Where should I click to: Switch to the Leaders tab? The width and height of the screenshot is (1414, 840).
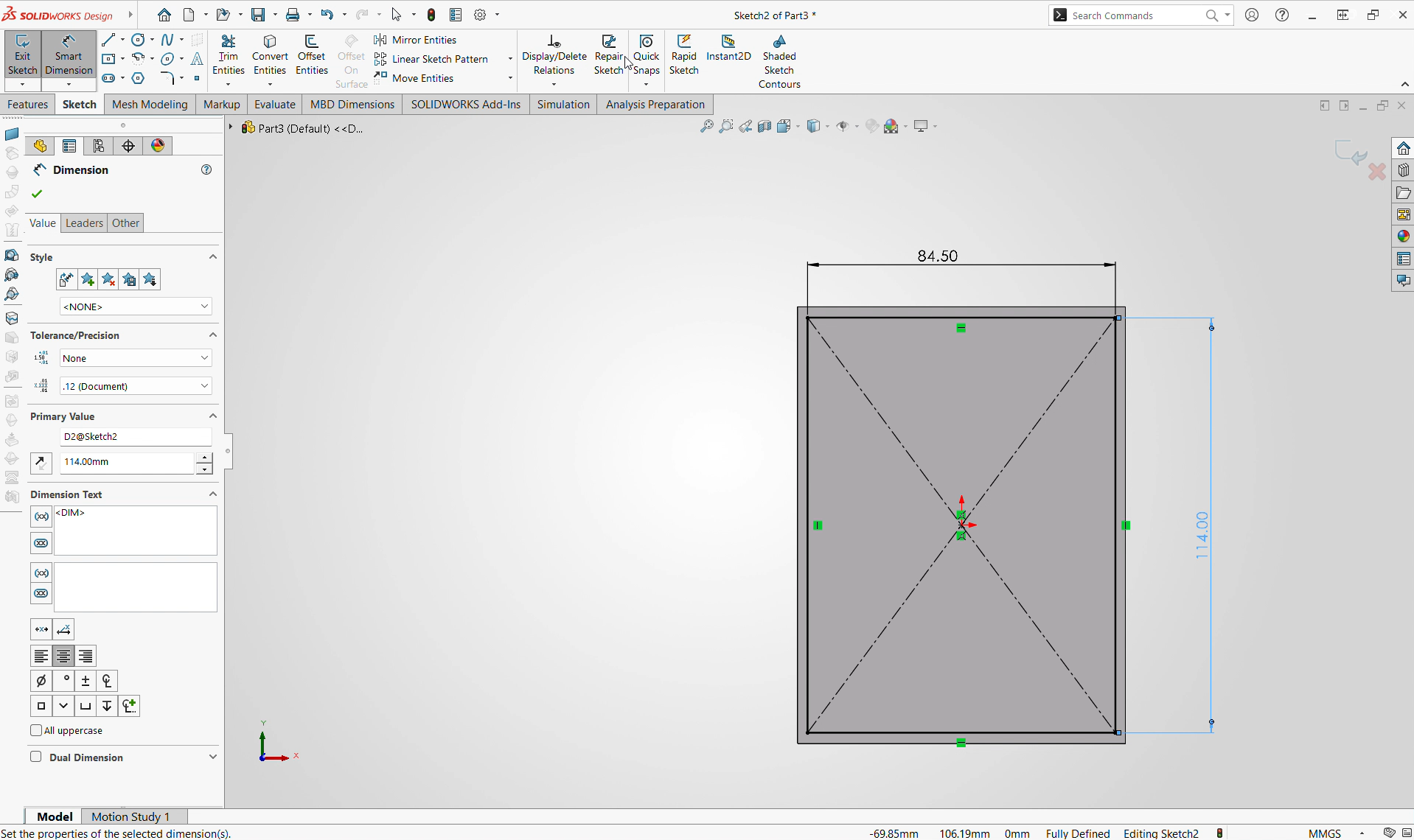pyautogui.click(x=84, y=223)
